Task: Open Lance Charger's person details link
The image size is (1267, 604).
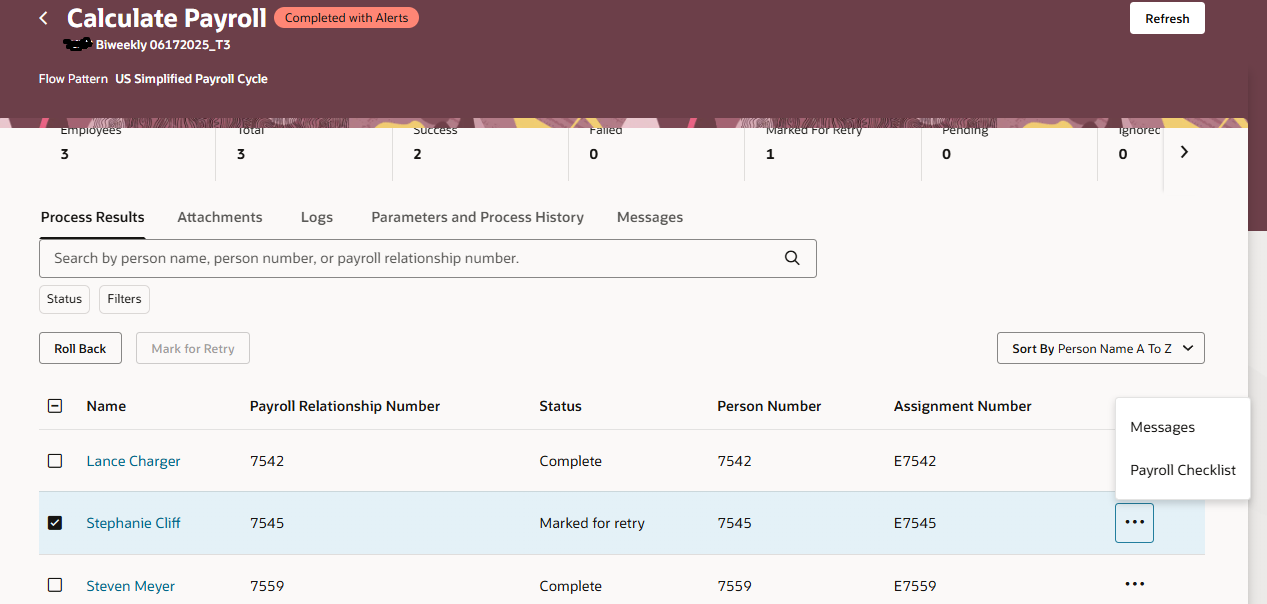Action: pyautogui.click(x=133, y=461)
